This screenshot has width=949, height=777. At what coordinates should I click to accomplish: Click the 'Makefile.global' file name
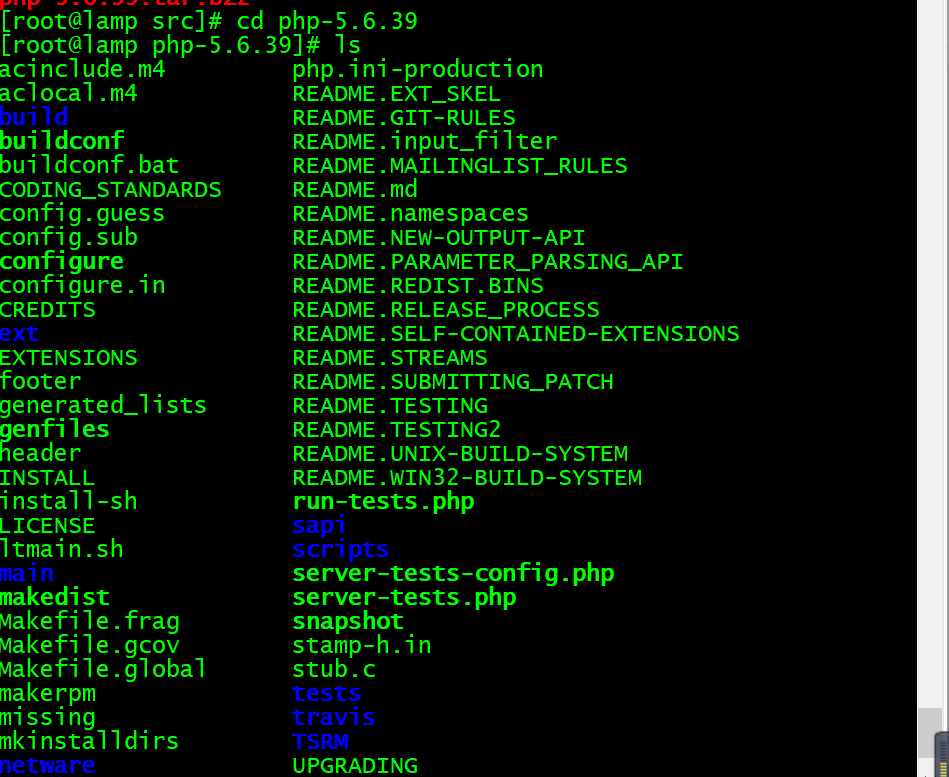(103, 669)
